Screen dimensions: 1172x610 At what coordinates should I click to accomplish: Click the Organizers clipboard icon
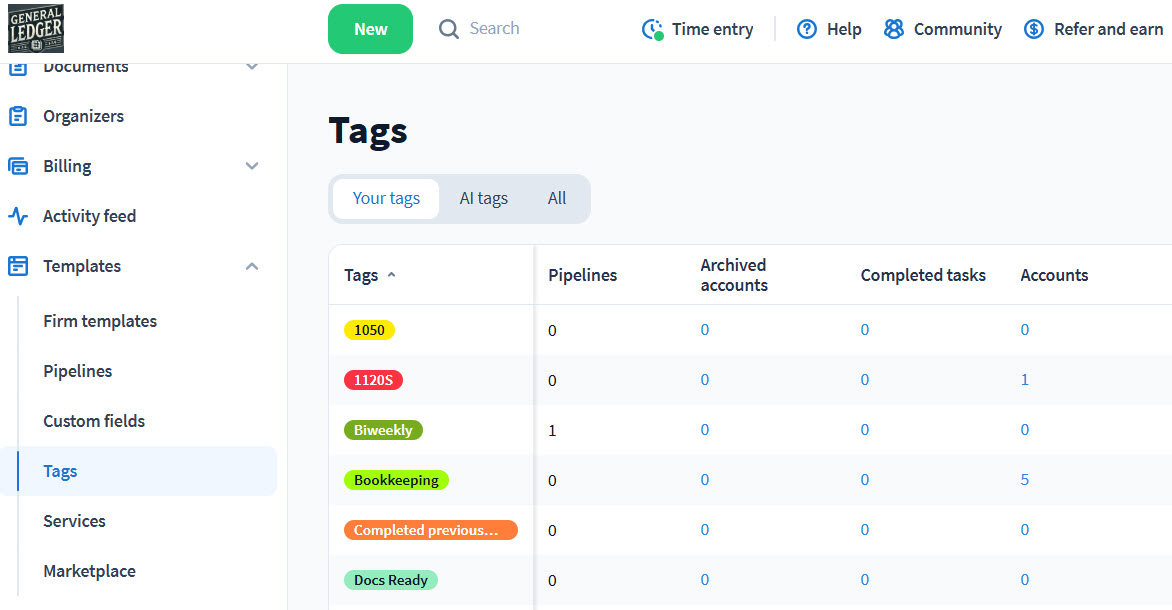pyautogui.click(x=18, y=116)
